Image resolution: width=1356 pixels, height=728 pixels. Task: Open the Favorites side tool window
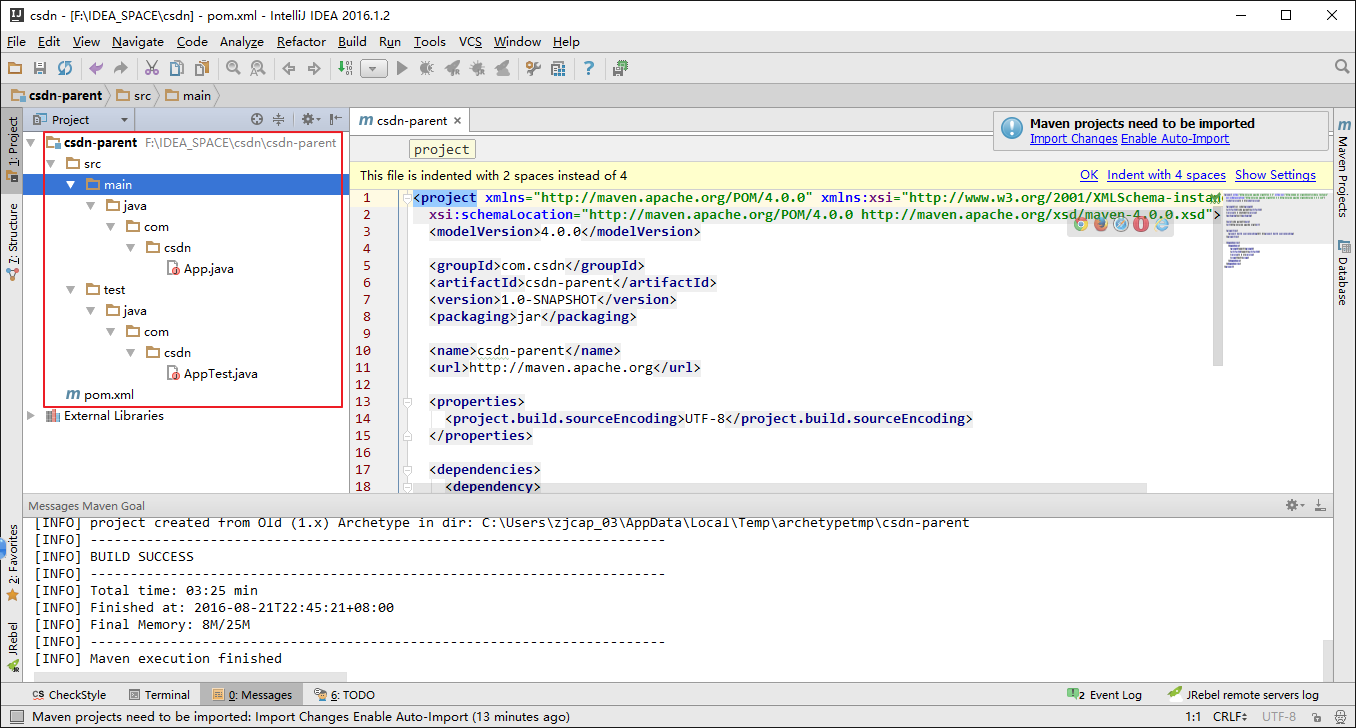tap(12, 562)
